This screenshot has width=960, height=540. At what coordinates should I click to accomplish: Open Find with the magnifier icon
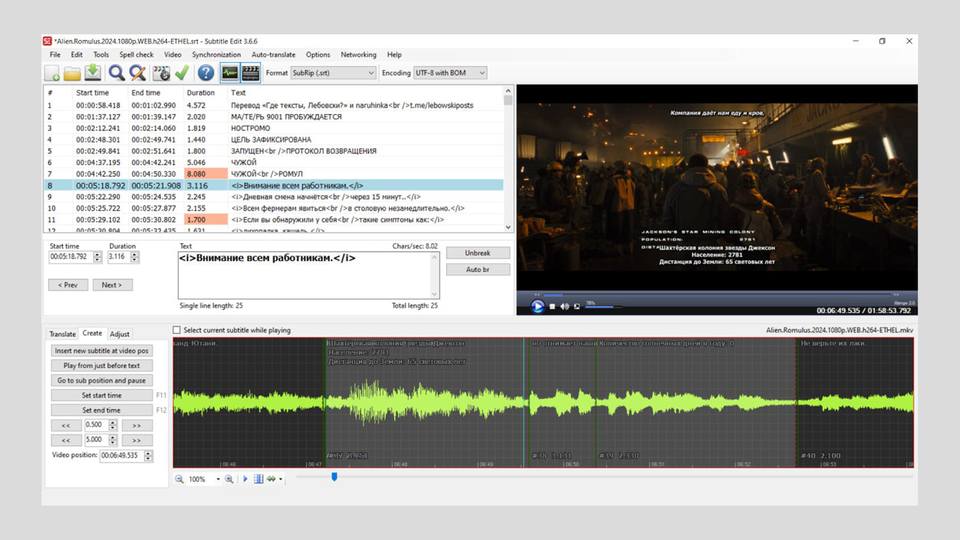116,73
